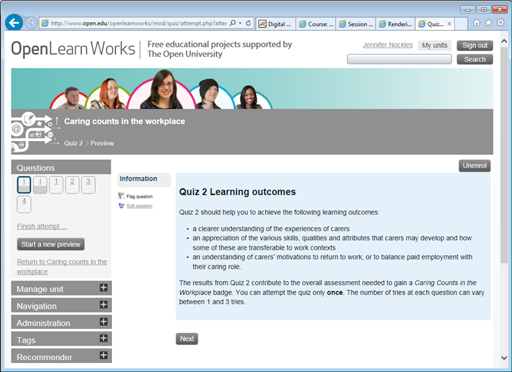Image resolution: width=512 pixels, height=372 pixels.
Task: Click the flag icon beside Flag question
Action: coord(121,196)
